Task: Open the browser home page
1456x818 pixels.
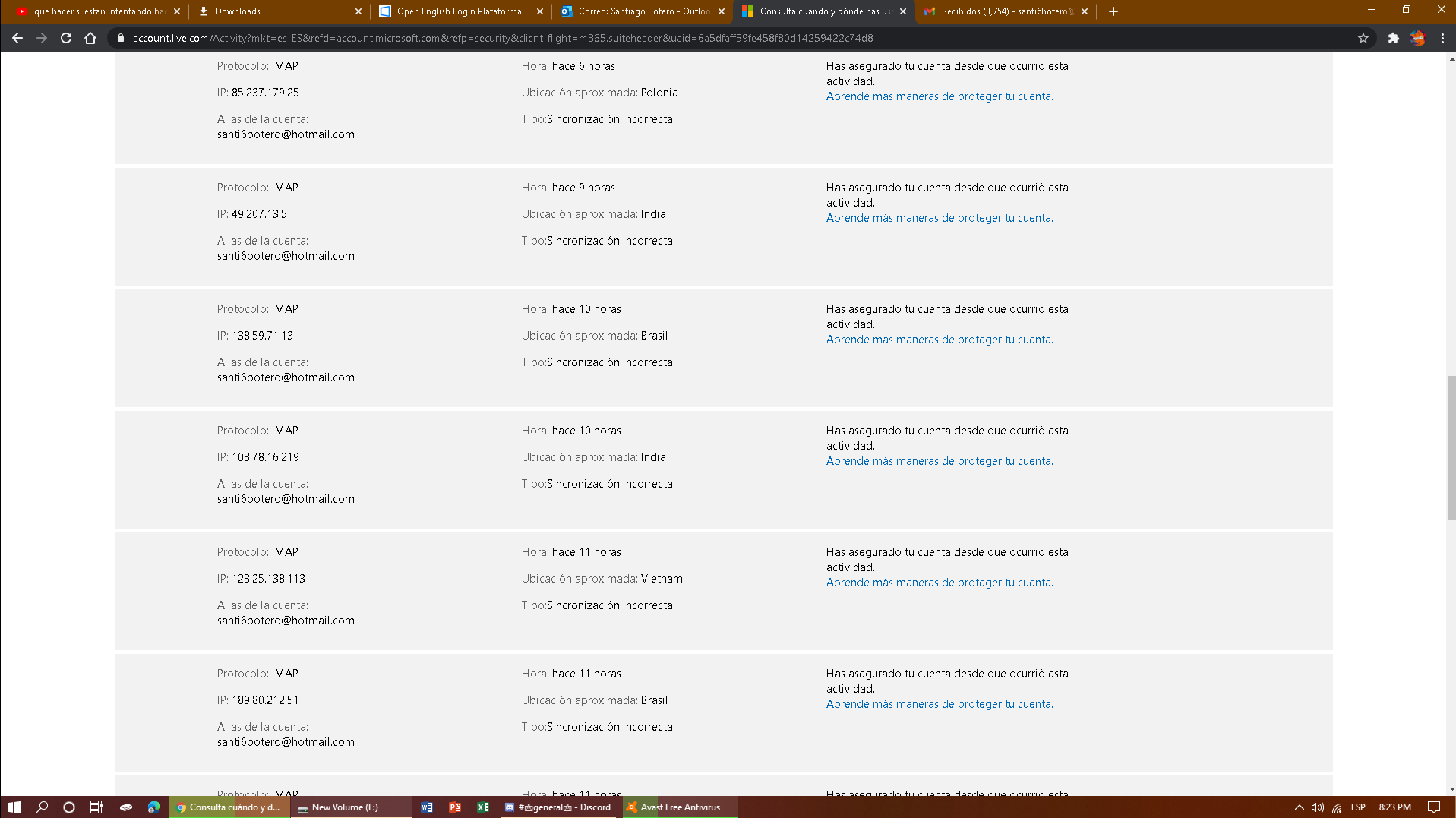Action: point(90,38)
